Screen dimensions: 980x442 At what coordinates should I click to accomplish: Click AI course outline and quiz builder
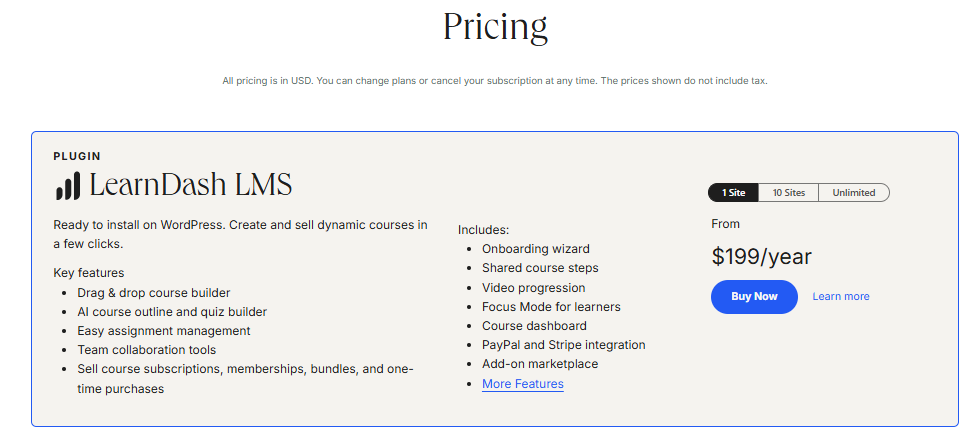pyautogui.click(x=172, y=311)
